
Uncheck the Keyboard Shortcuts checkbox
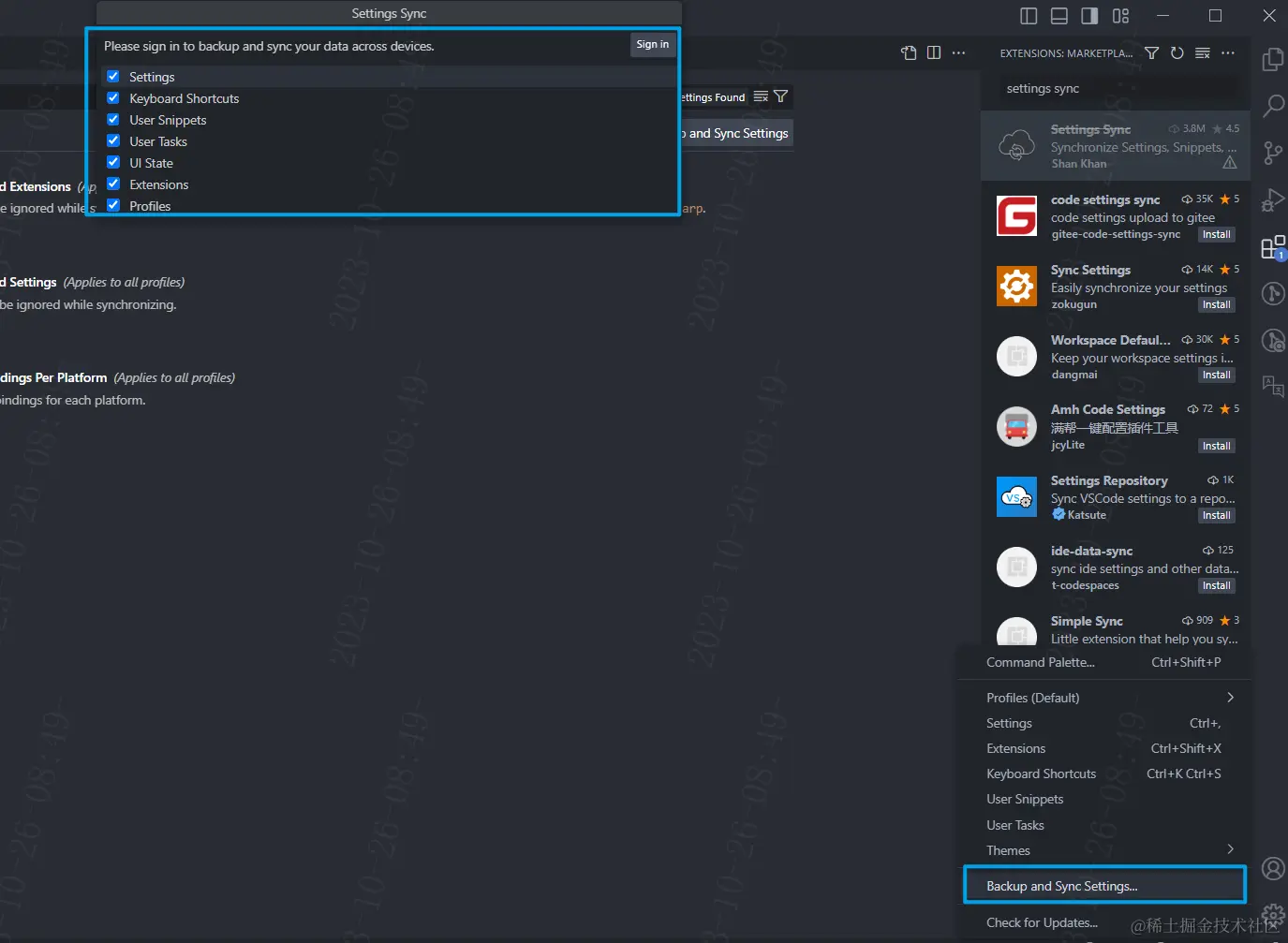(x=113, y=98)
